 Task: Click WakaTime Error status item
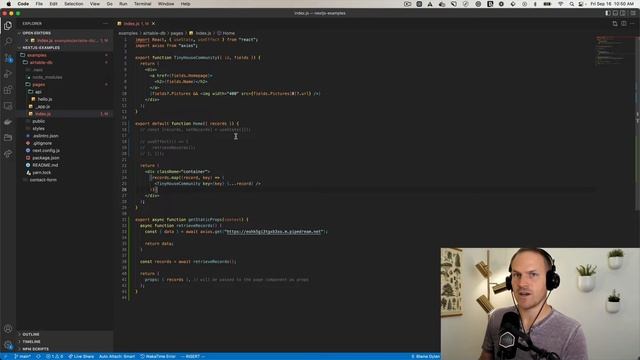pyautogui.click(x=158, y=356)
